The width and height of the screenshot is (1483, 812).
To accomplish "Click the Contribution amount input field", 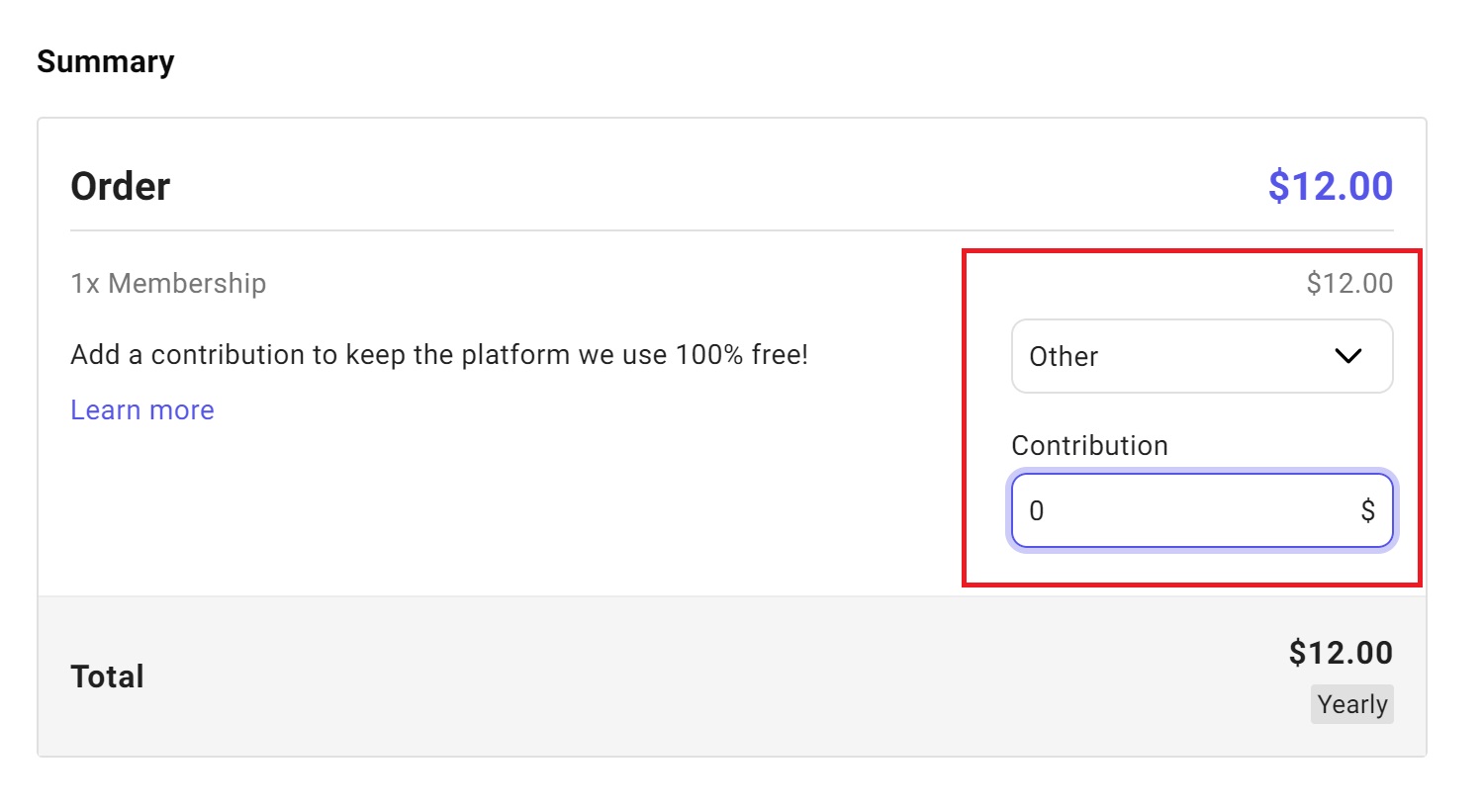I will pyautogui.click(x=1187, y=510).
